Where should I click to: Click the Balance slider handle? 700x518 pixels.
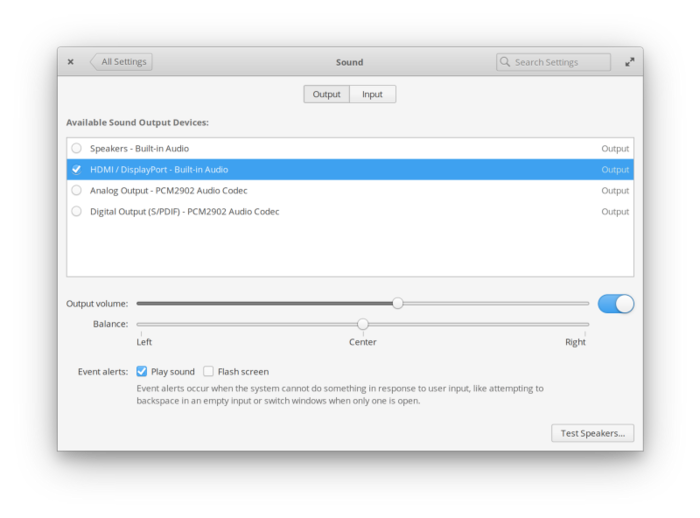pos(363,324)
